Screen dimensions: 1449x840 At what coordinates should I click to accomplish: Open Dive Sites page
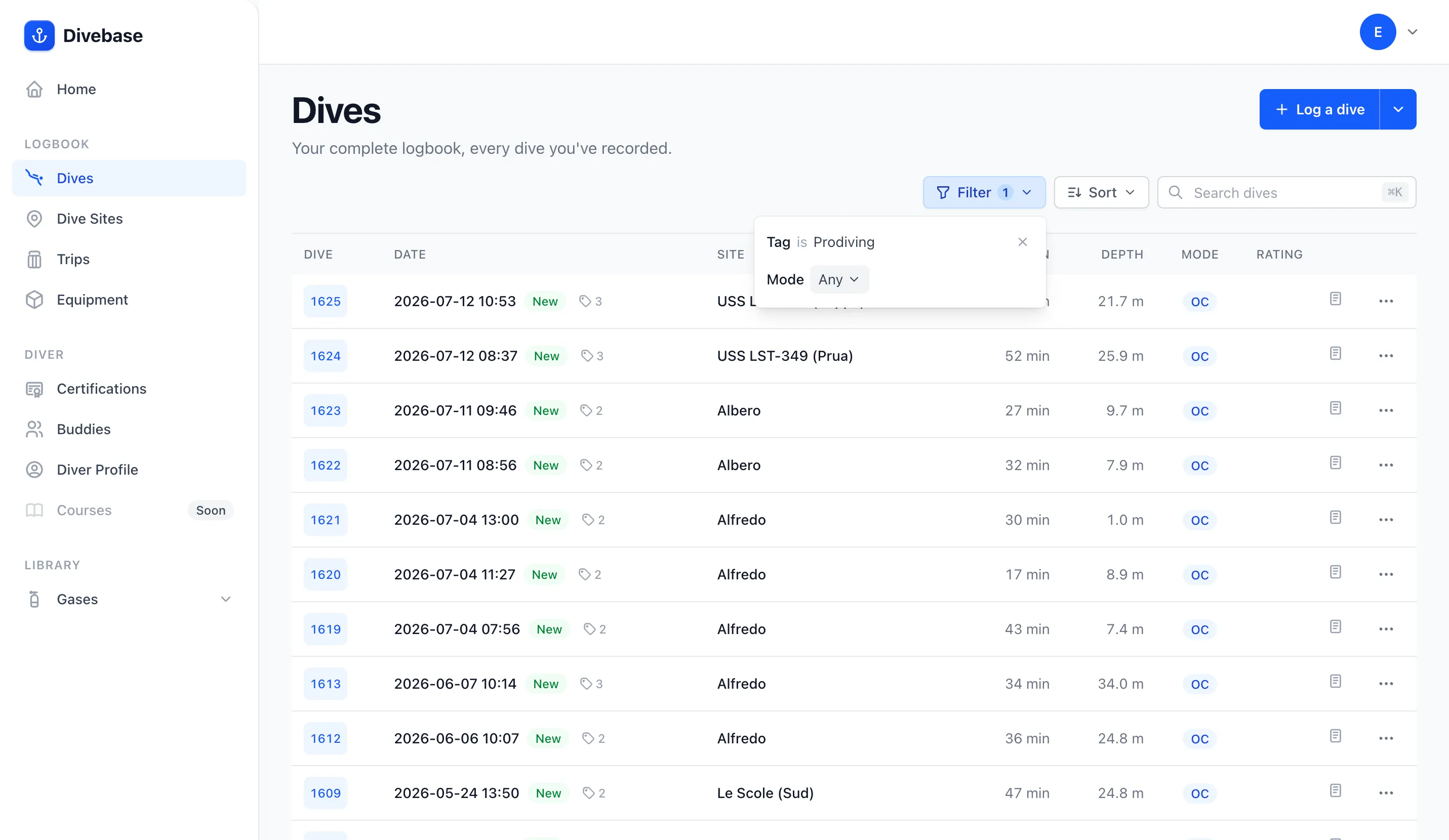[x=129, y=218]
